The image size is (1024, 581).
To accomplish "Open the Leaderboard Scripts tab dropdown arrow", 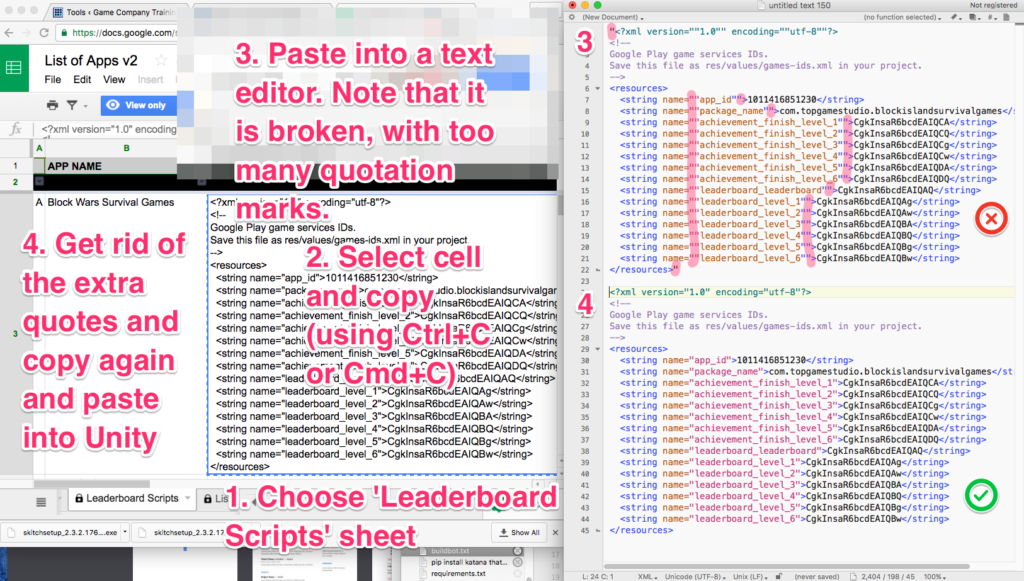I will (x=187, y=498).
